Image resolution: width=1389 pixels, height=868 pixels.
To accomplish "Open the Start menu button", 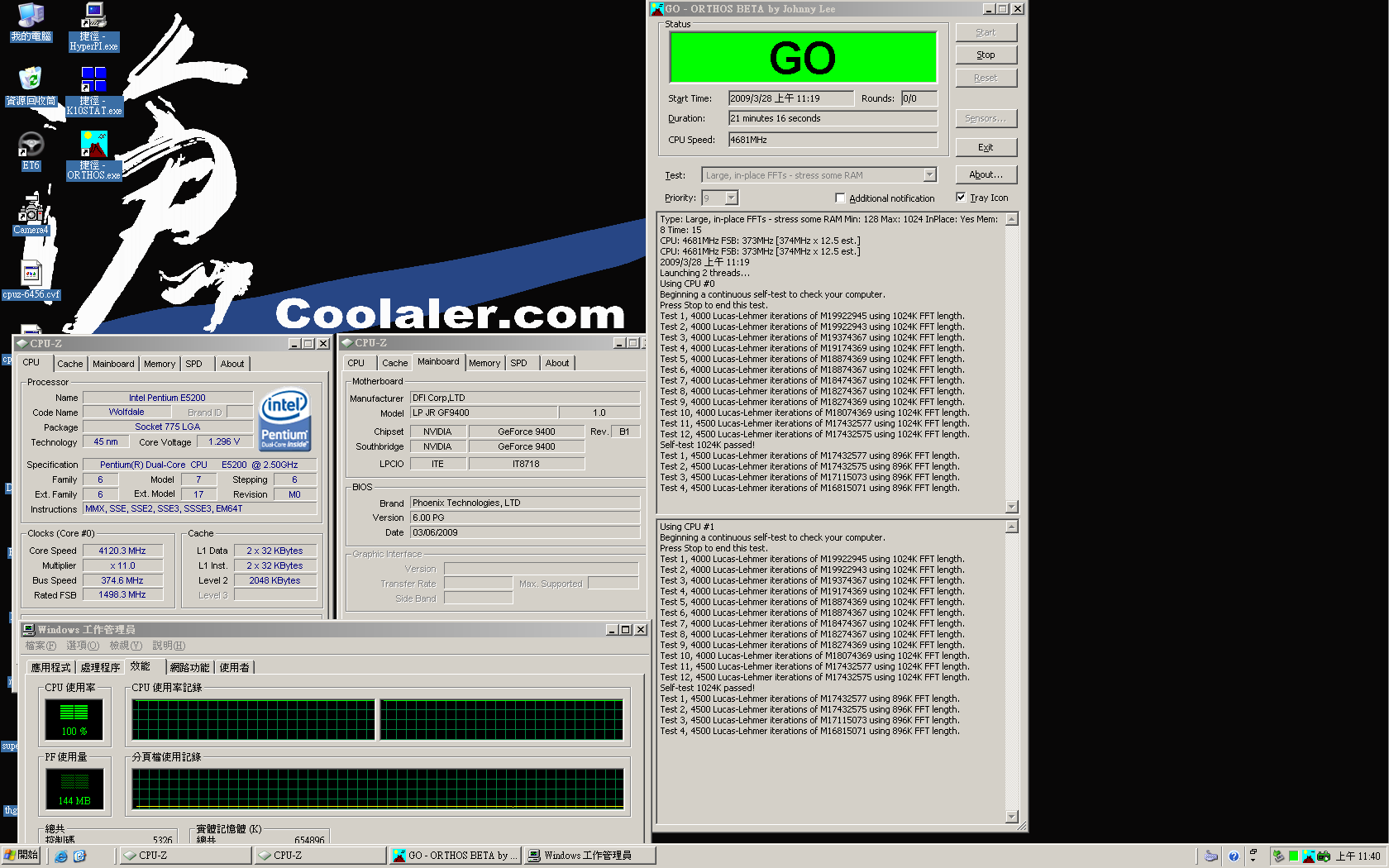I will (x=21, y=856).
